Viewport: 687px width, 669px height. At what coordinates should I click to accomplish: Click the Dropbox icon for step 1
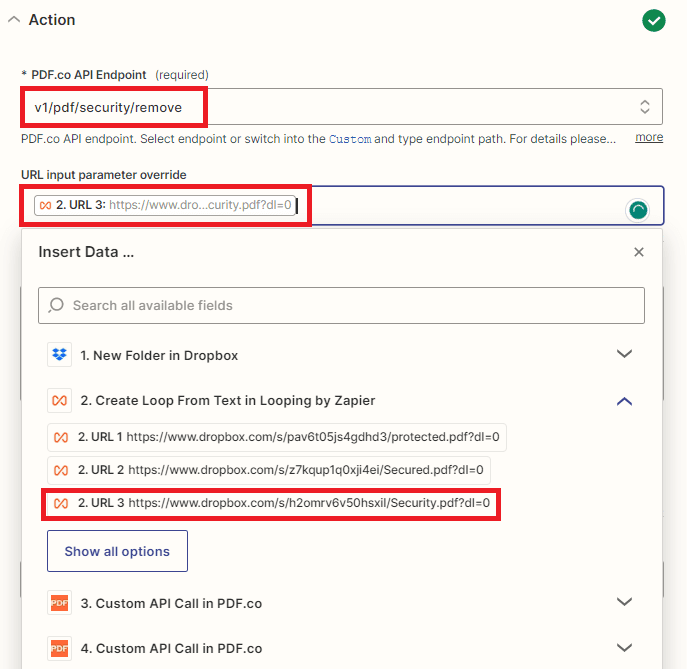click(60, 354)
